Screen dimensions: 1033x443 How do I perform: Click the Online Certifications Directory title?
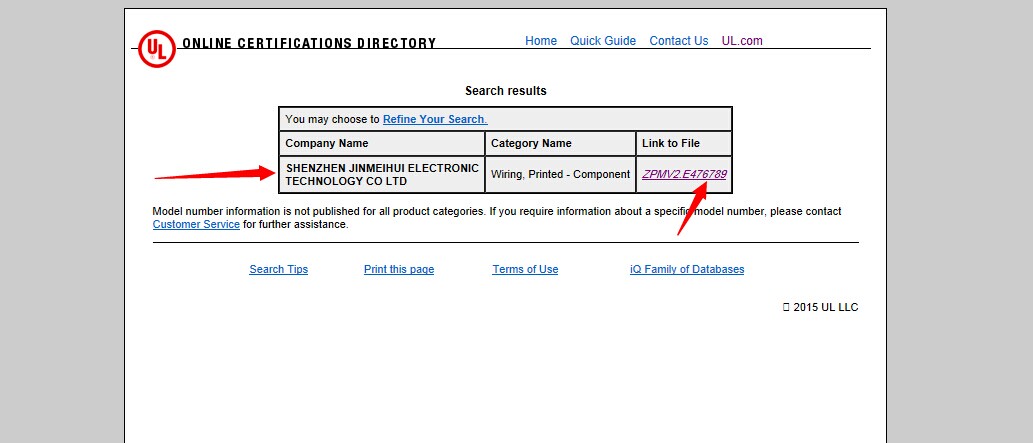coord(309,44)
